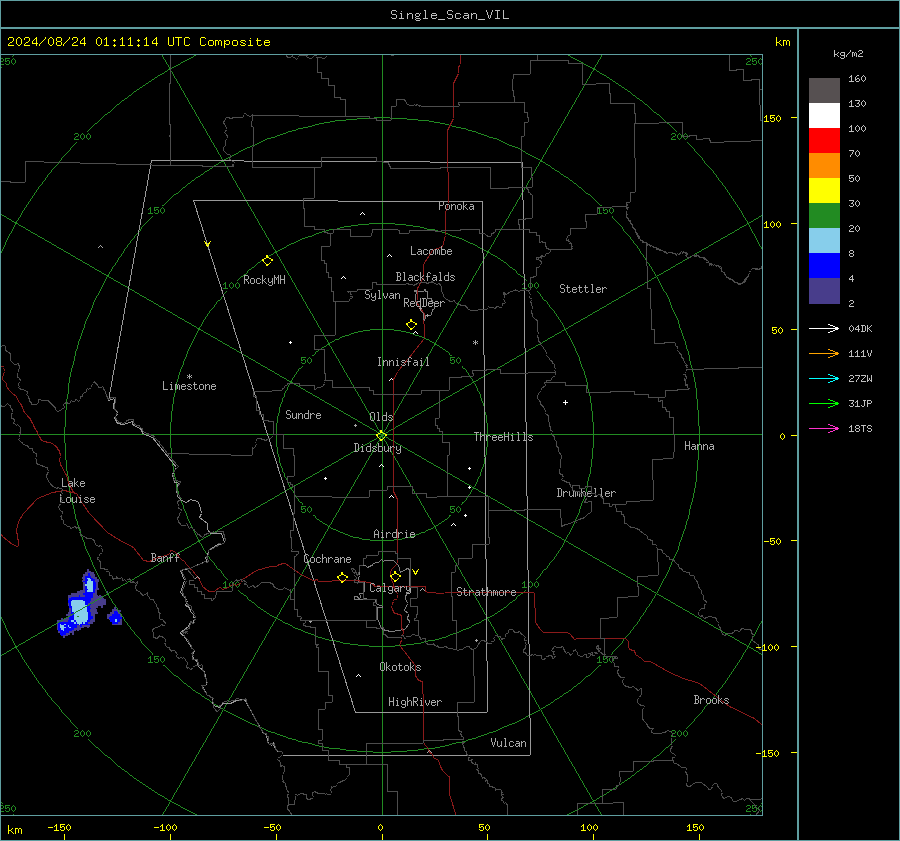Select the grey 160 kg/m2 color swatch
Screen dimensions: 900x841
click(824, 91)
